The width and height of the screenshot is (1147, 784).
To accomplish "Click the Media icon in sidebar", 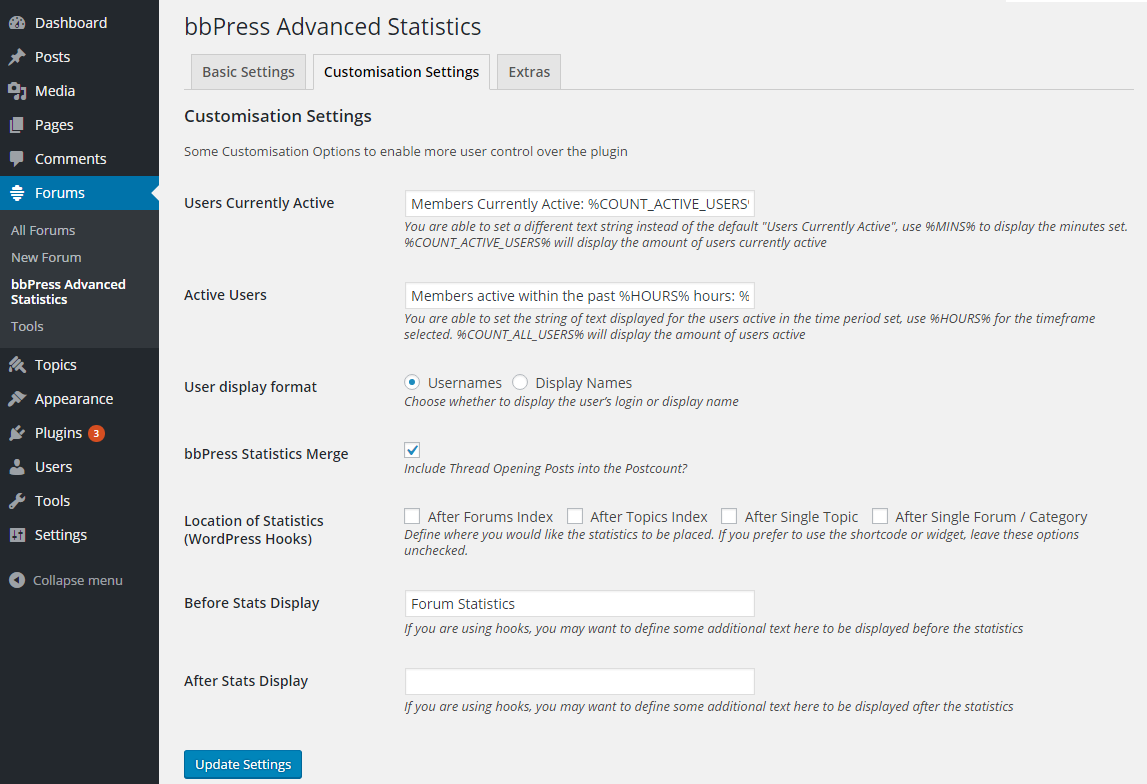I will click(x=17, y=91).
